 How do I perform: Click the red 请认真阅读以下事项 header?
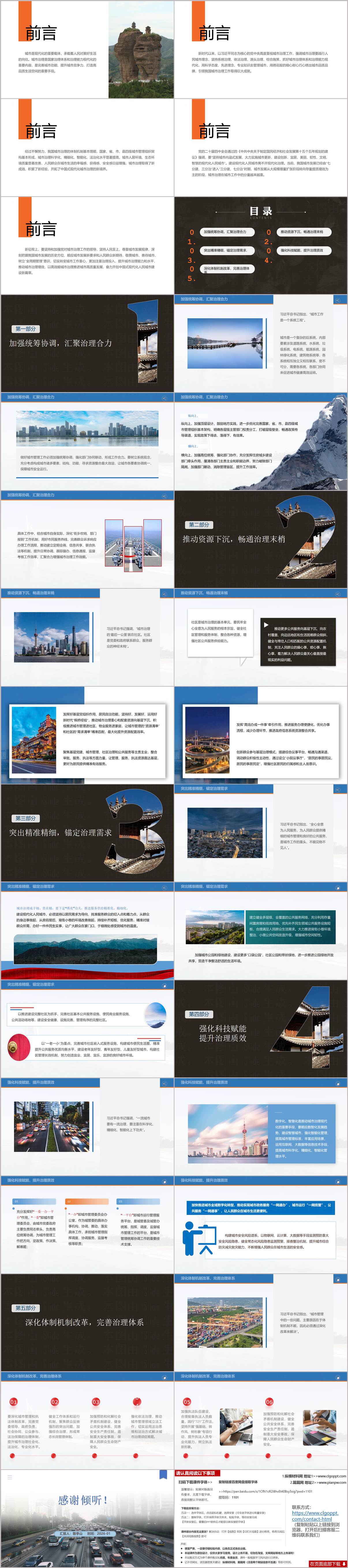click(x=195, y=1473)
